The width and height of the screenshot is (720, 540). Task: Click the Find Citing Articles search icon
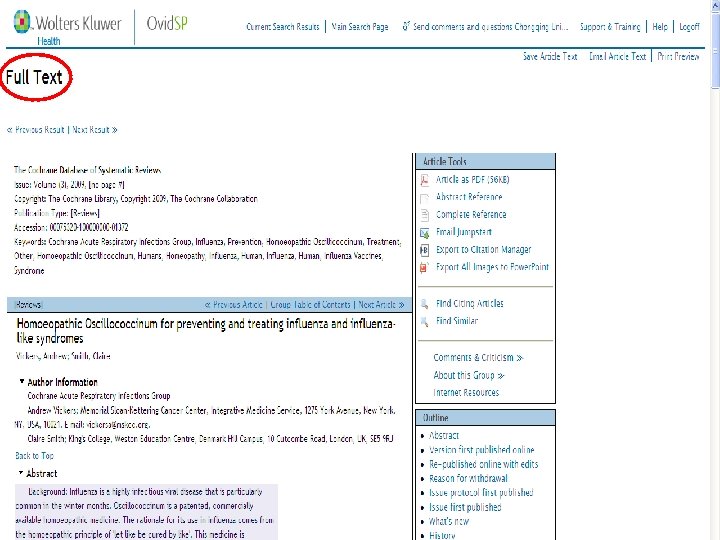tap(425, 304)
